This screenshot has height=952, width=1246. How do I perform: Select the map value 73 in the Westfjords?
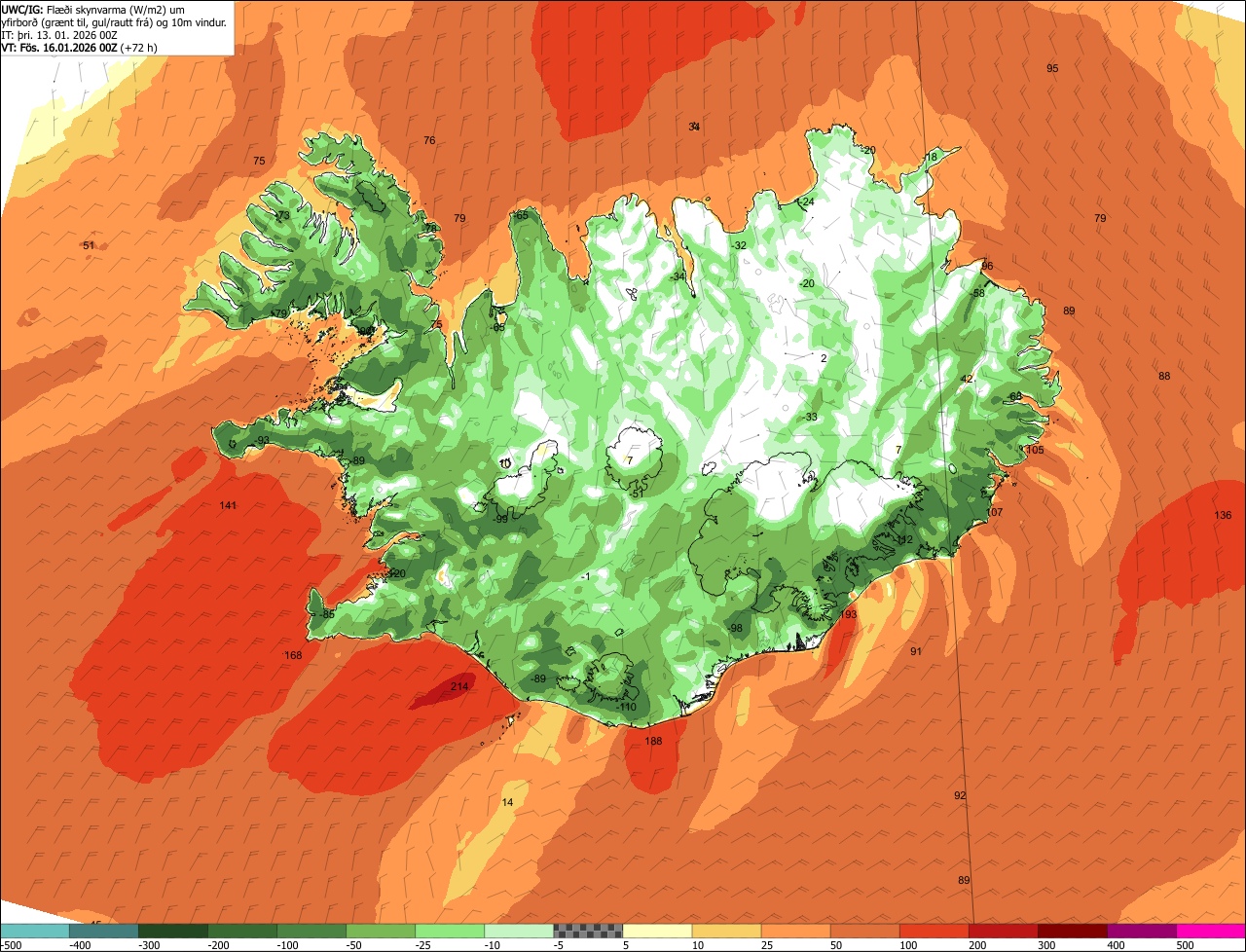283,215
